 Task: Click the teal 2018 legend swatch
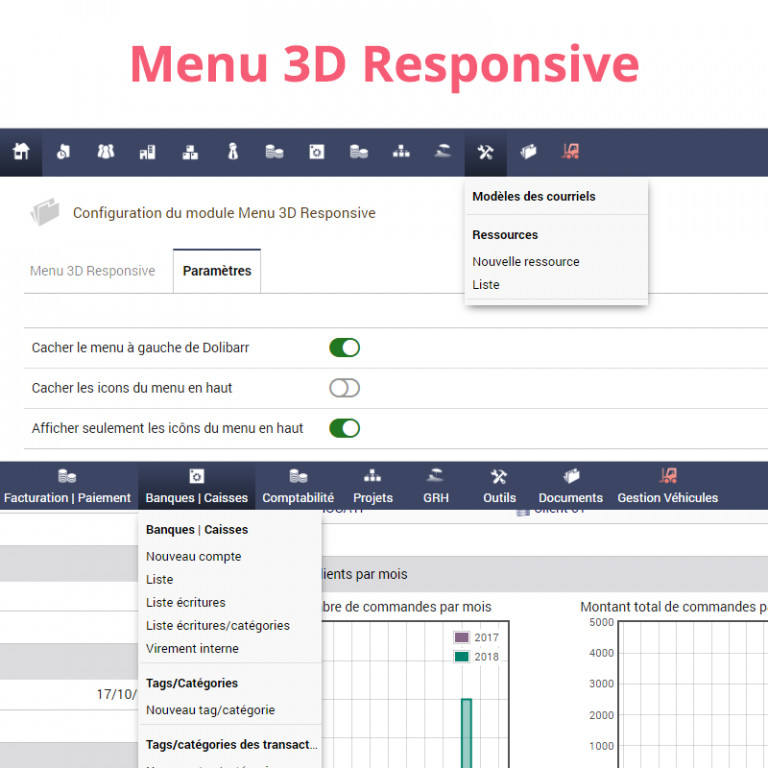[x=461, y=656]
